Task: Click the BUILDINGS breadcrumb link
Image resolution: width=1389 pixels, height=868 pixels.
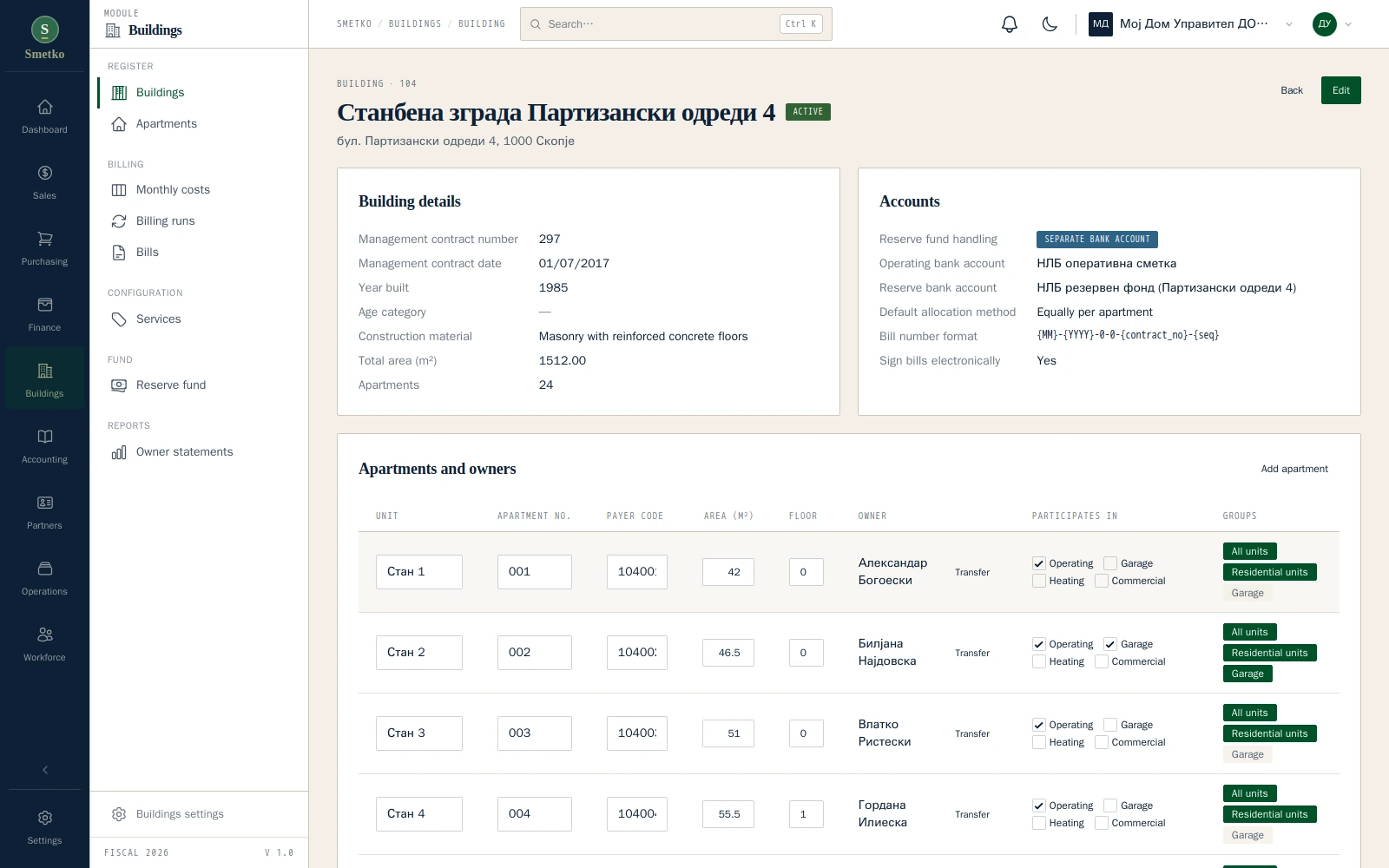Action: (x=415, y=24)
